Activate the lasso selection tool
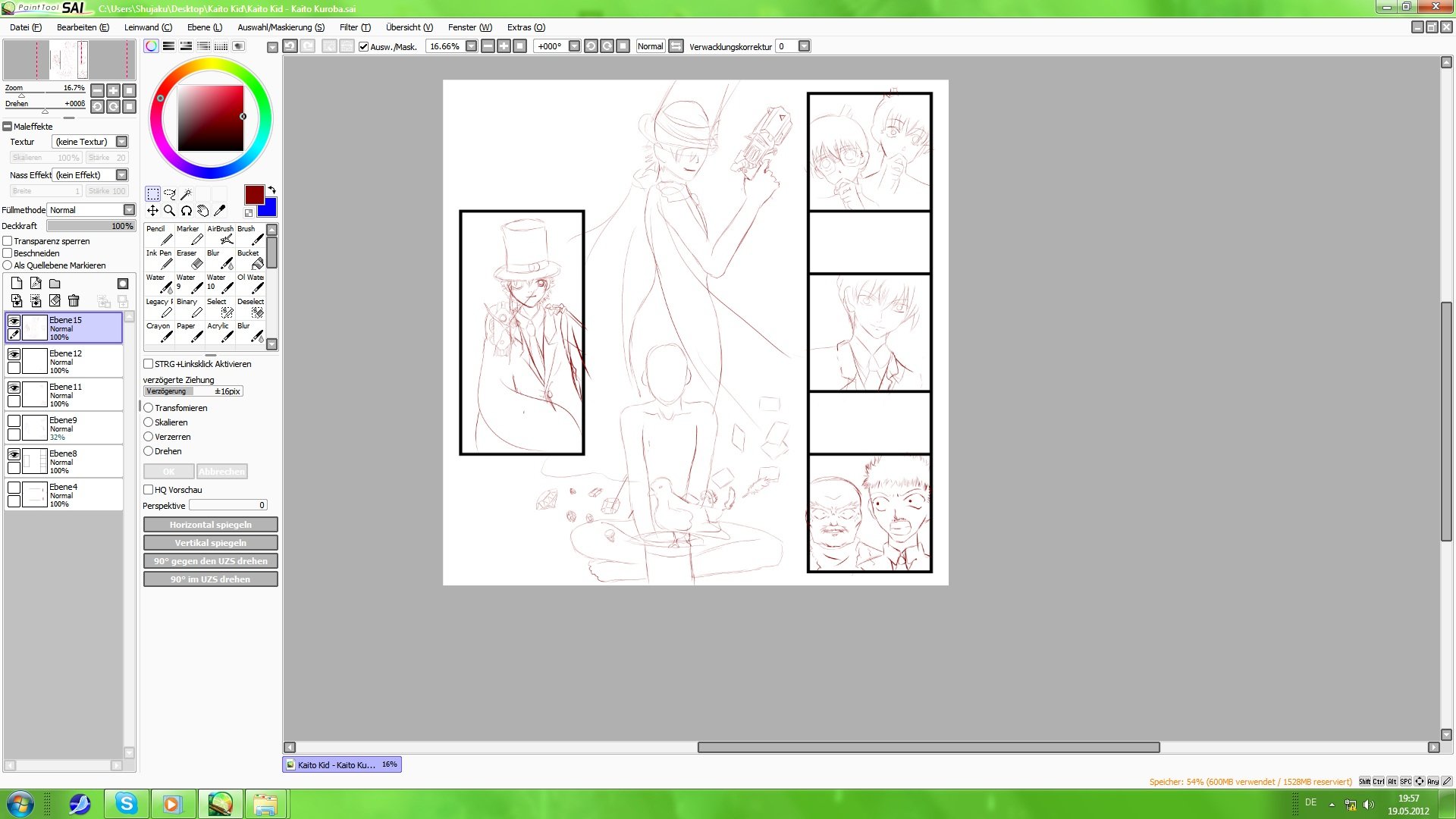This screenshot has width=1456, height=819. [x=169, y=194]
